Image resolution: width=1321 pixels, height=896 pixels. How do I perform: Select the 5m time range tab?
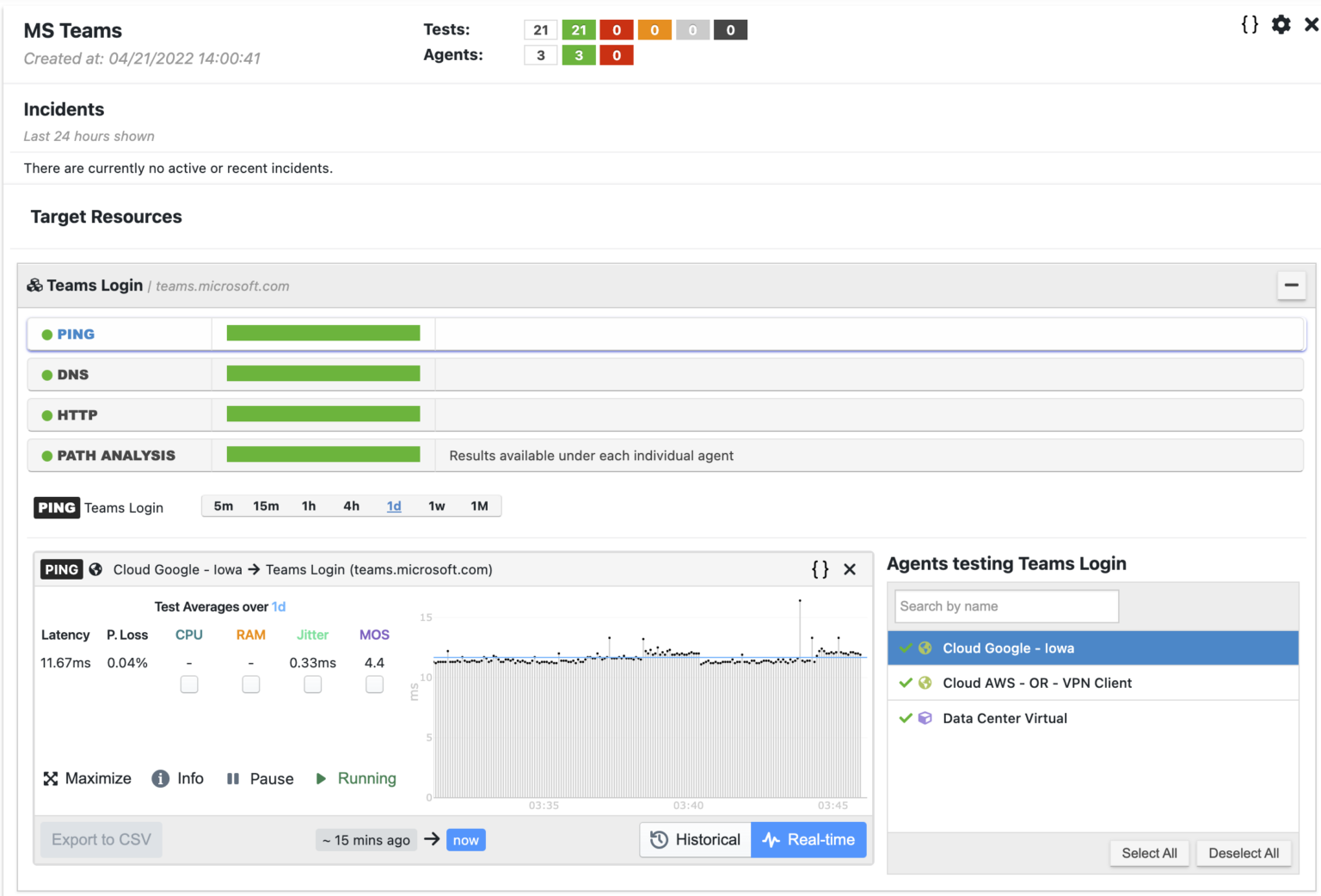pyautogui.click(x=223, y=506)
